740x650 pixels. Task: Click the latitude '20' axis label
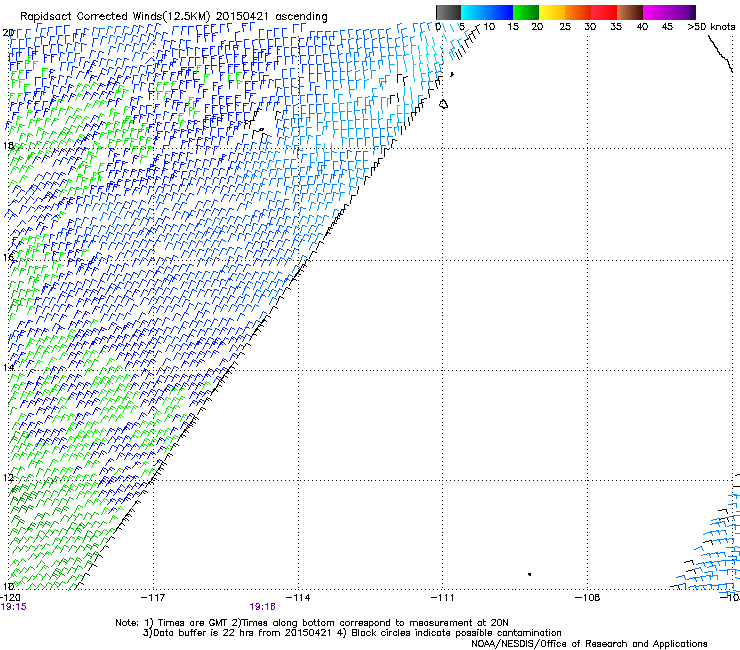8,33
